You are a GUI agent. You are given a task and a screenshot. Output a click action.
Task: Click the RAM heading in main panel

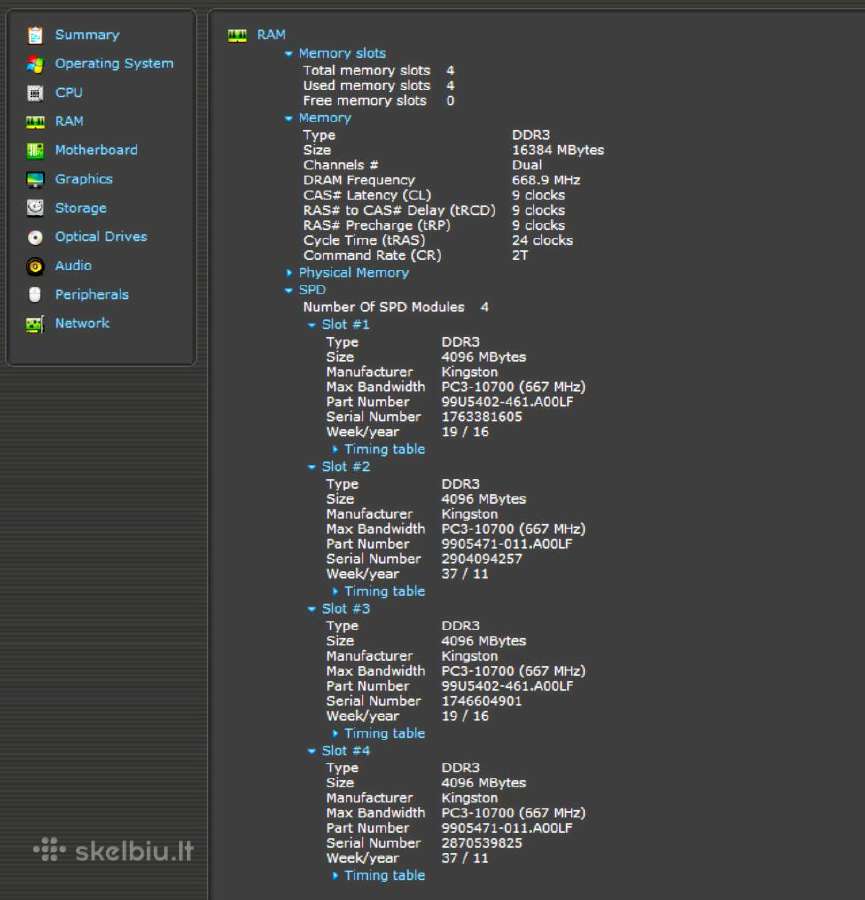click(271, 35)
